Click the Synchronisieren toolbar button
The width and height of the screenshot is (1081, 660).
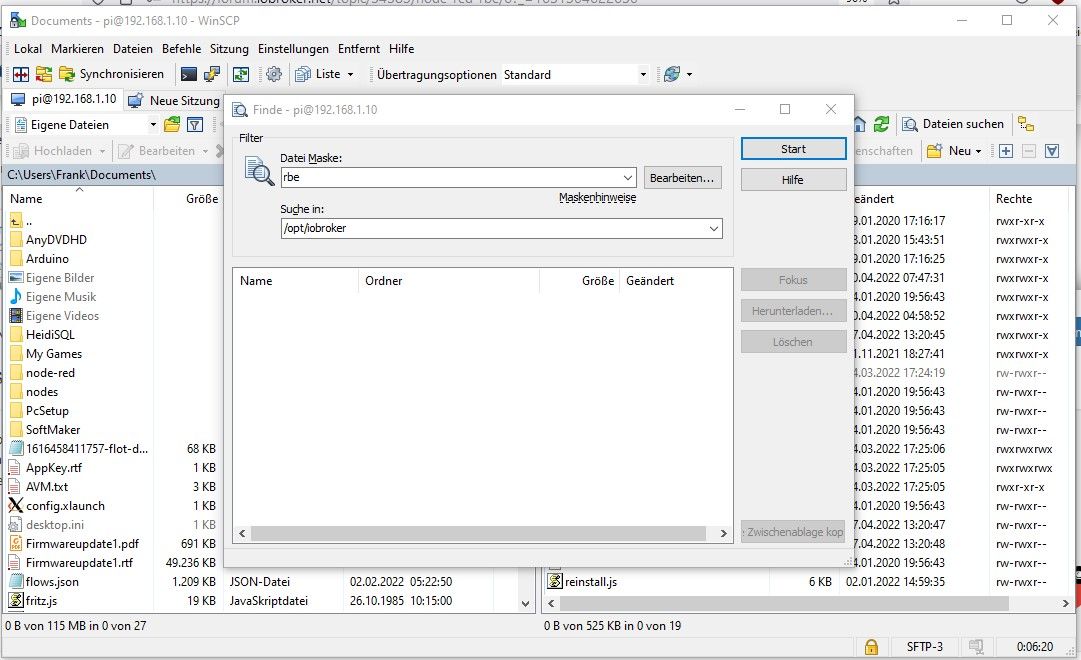pyautogui.click(x=111, y=74)
